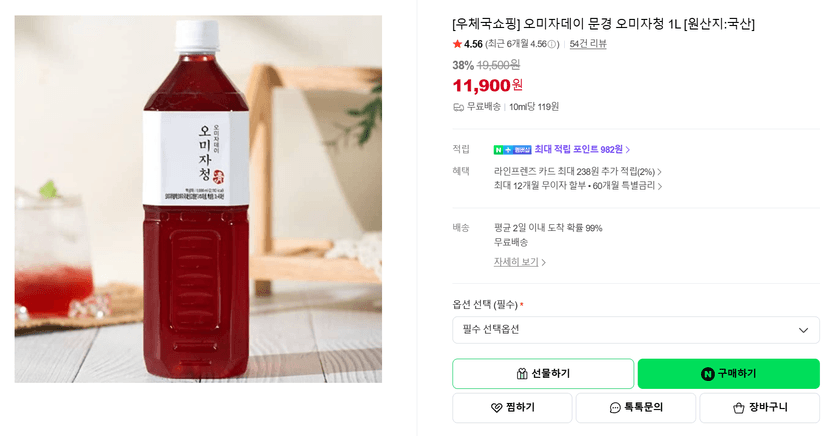
Task: Add item to 장바구니
Action: [x=759, y=407]
